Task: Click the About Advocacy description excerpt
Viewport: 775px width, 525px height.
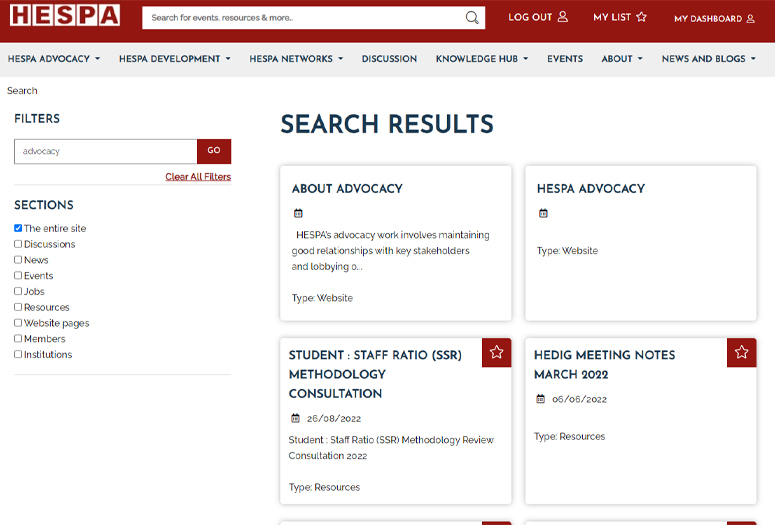Action: click(390, 251)
